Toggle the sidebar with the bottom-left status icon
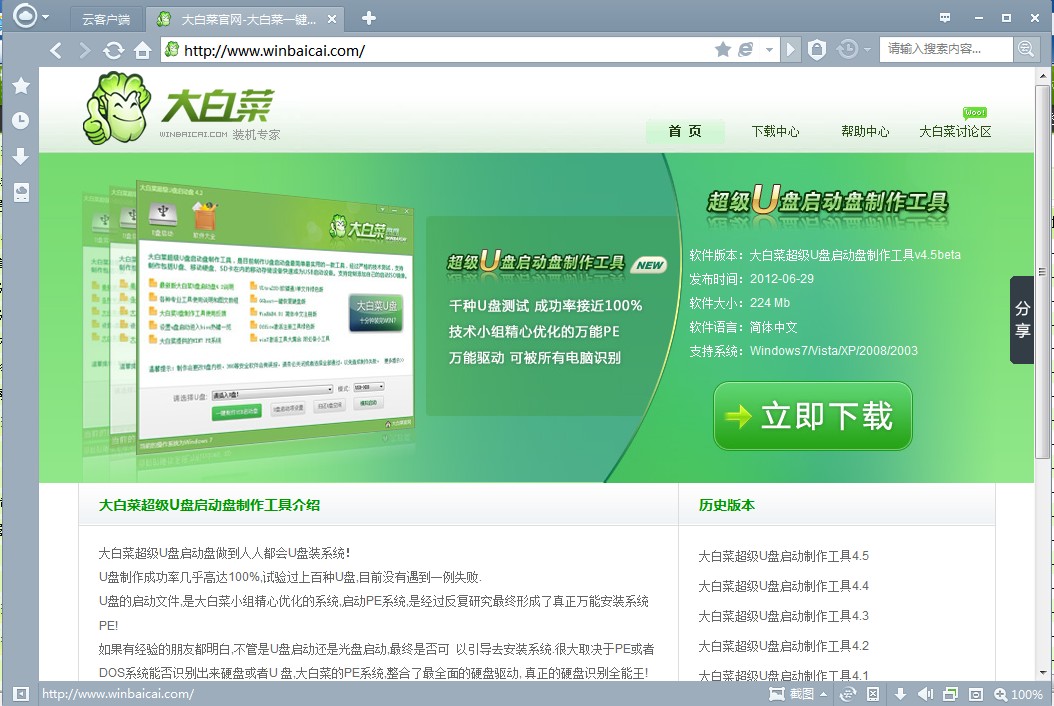Screen dimensions: 1054x706 (x=20, y=694)
